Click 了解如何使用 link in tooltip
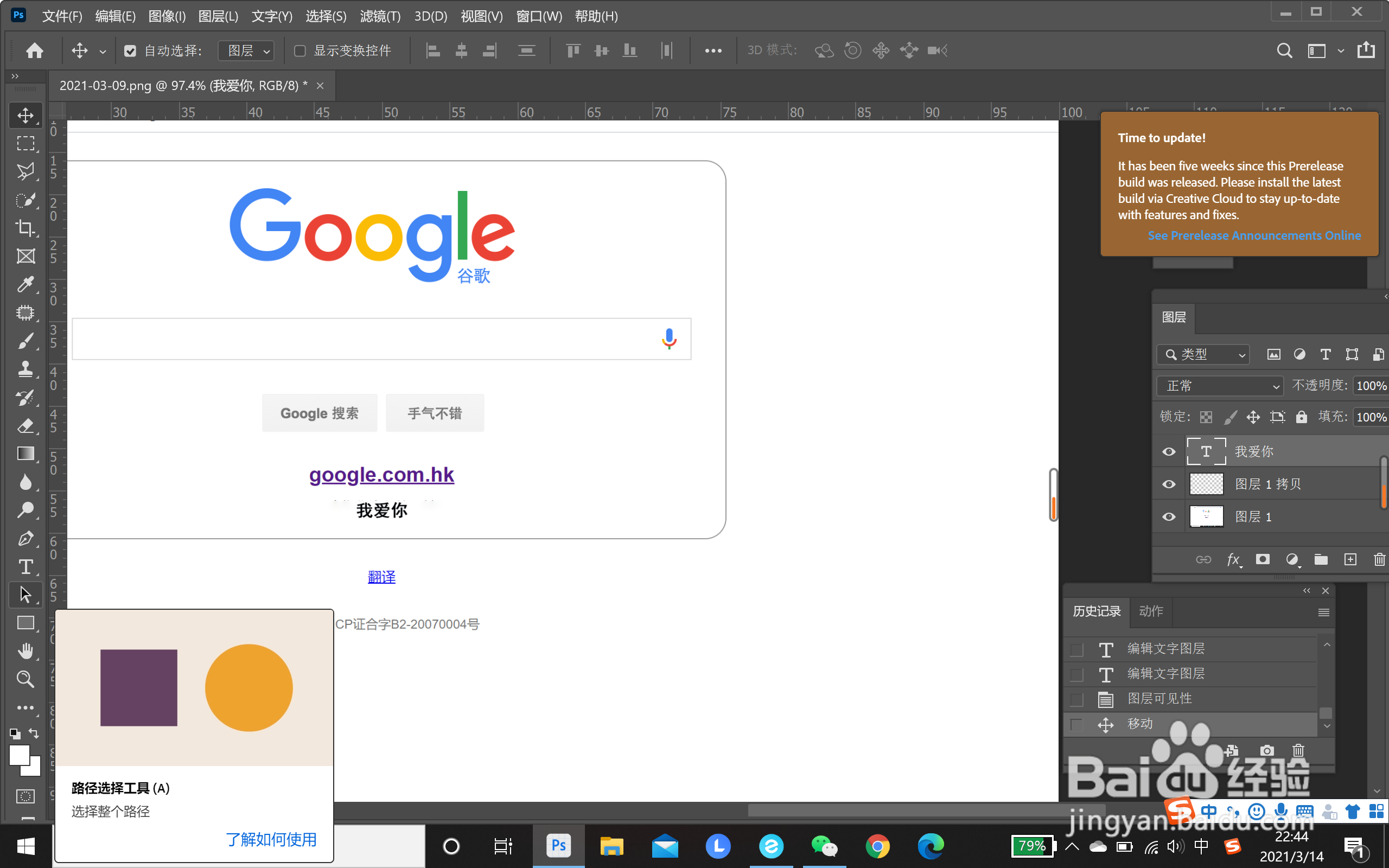 click(271, 839)
